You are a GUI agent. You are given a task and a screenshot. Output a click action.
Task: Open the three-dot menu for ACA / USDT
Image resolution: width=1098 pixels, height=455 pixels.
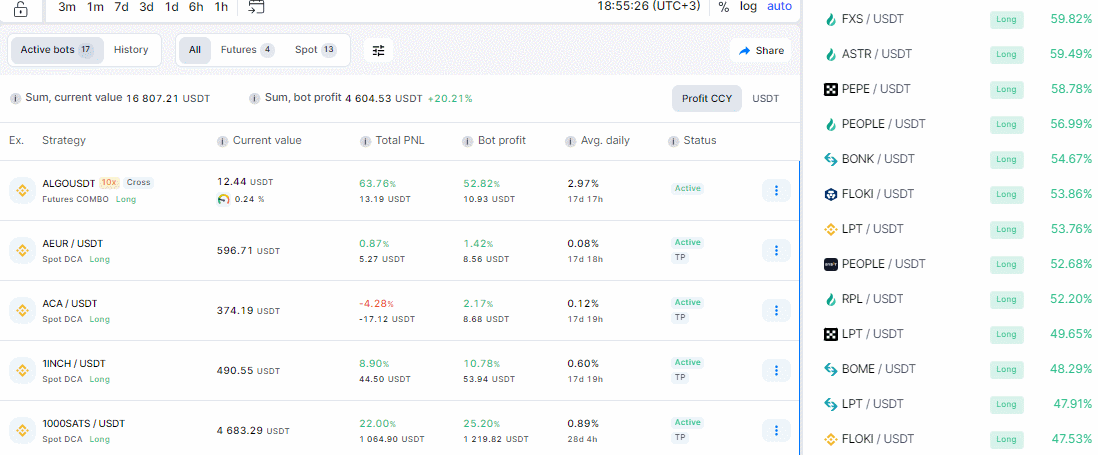pyautogui.click(x=776, y=310)
